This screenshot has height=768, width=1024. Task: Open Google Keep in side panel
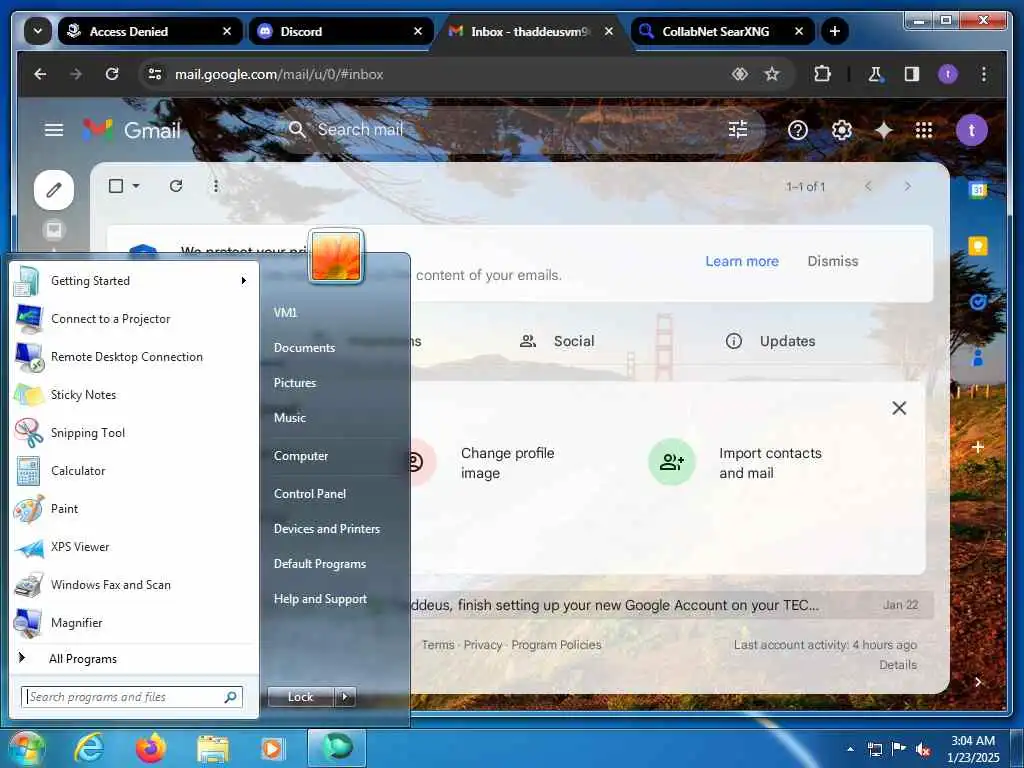pos(978,246)
